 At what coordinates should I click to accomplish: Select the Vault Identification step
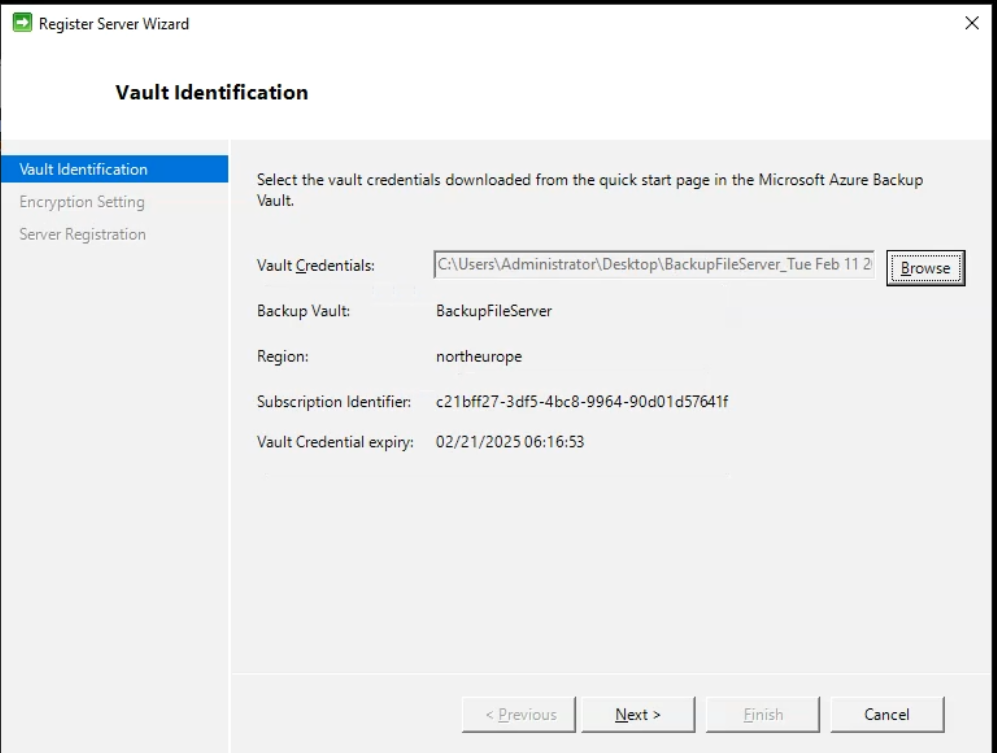point(114,169)
